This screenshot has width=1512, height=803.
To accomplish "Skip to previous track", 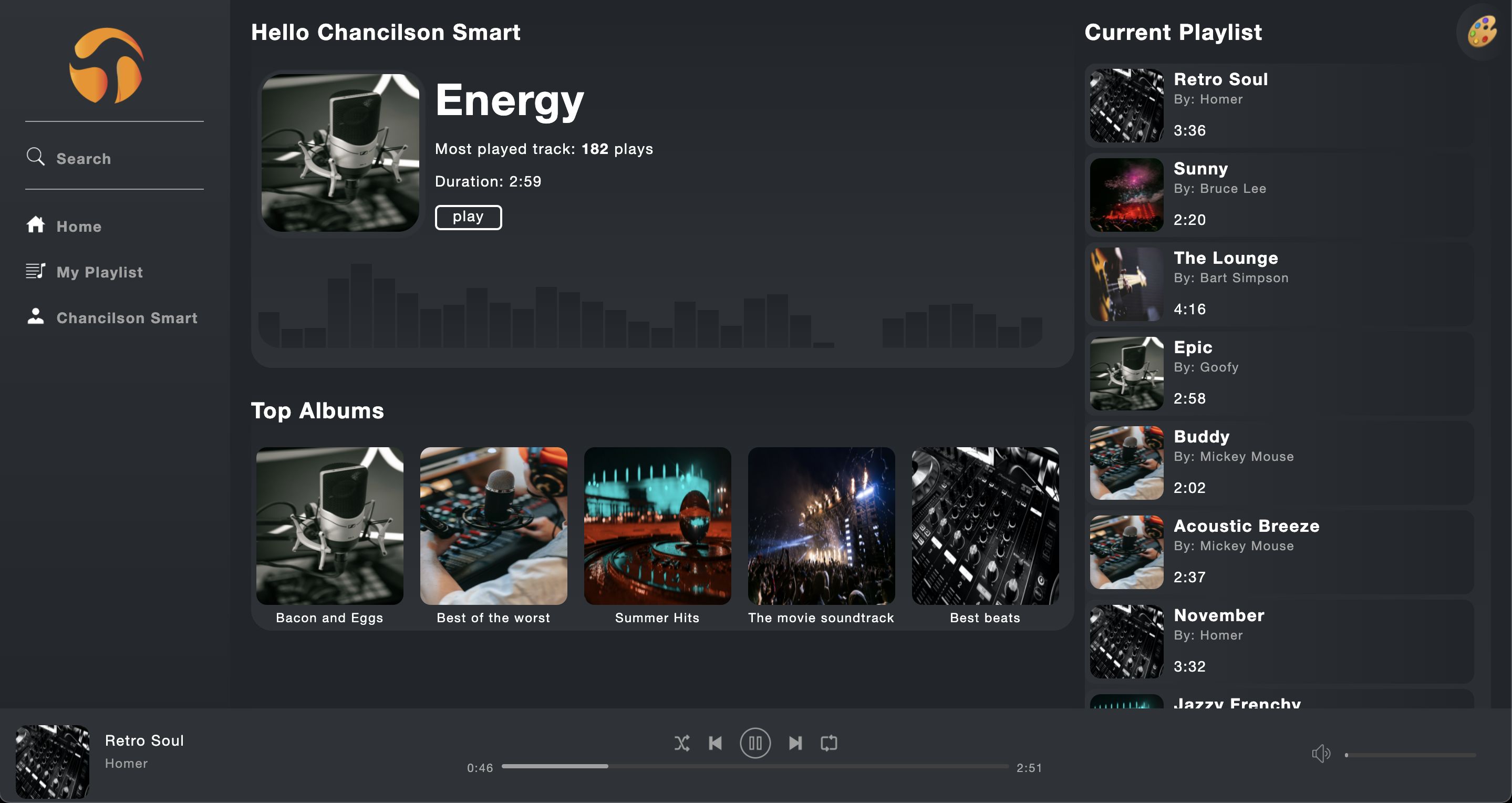I will (x=715, y=743).
